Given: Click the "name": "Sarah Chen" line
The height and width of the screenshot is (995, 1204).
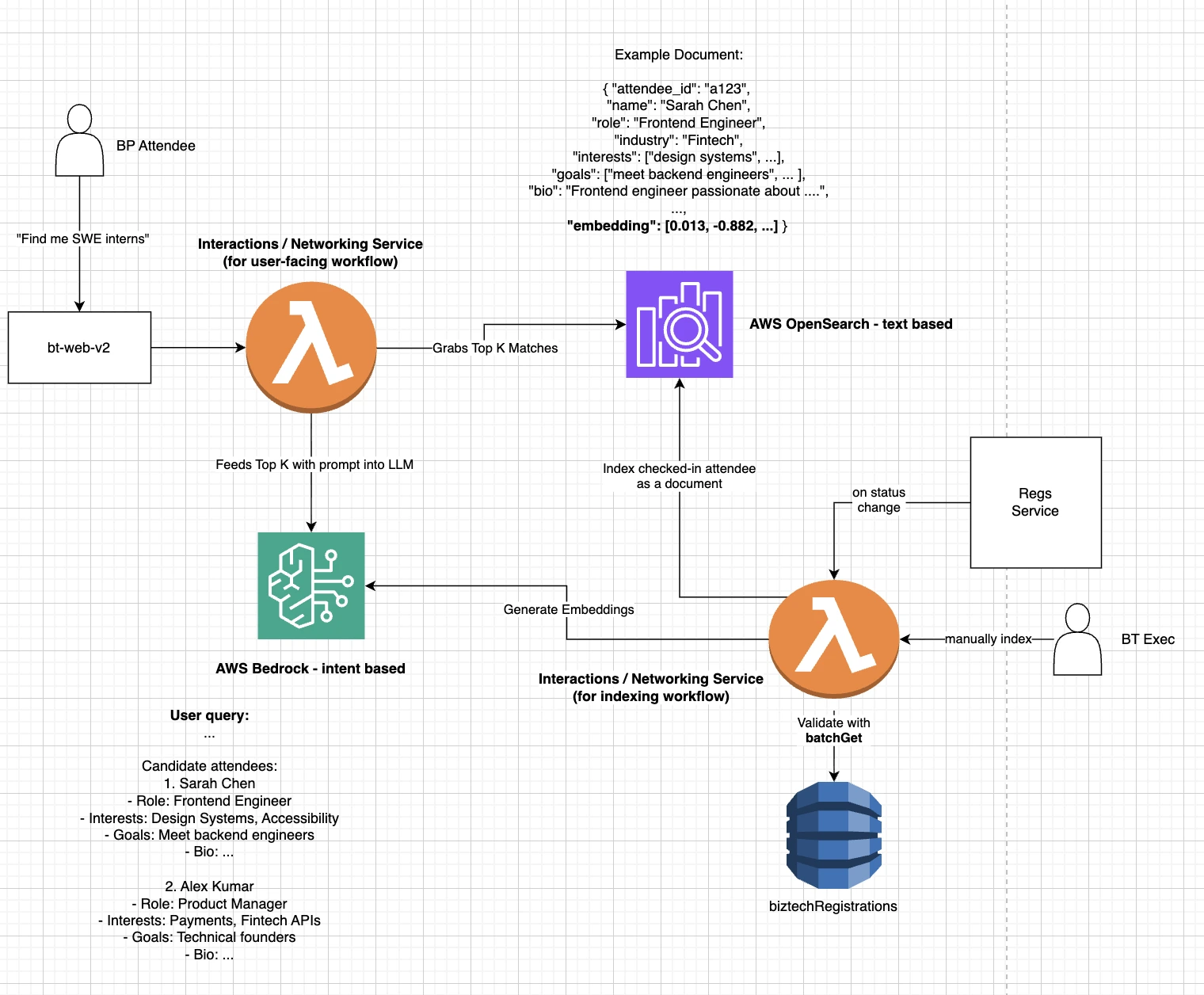Looking at the screenshot, I should pos(679,105).
